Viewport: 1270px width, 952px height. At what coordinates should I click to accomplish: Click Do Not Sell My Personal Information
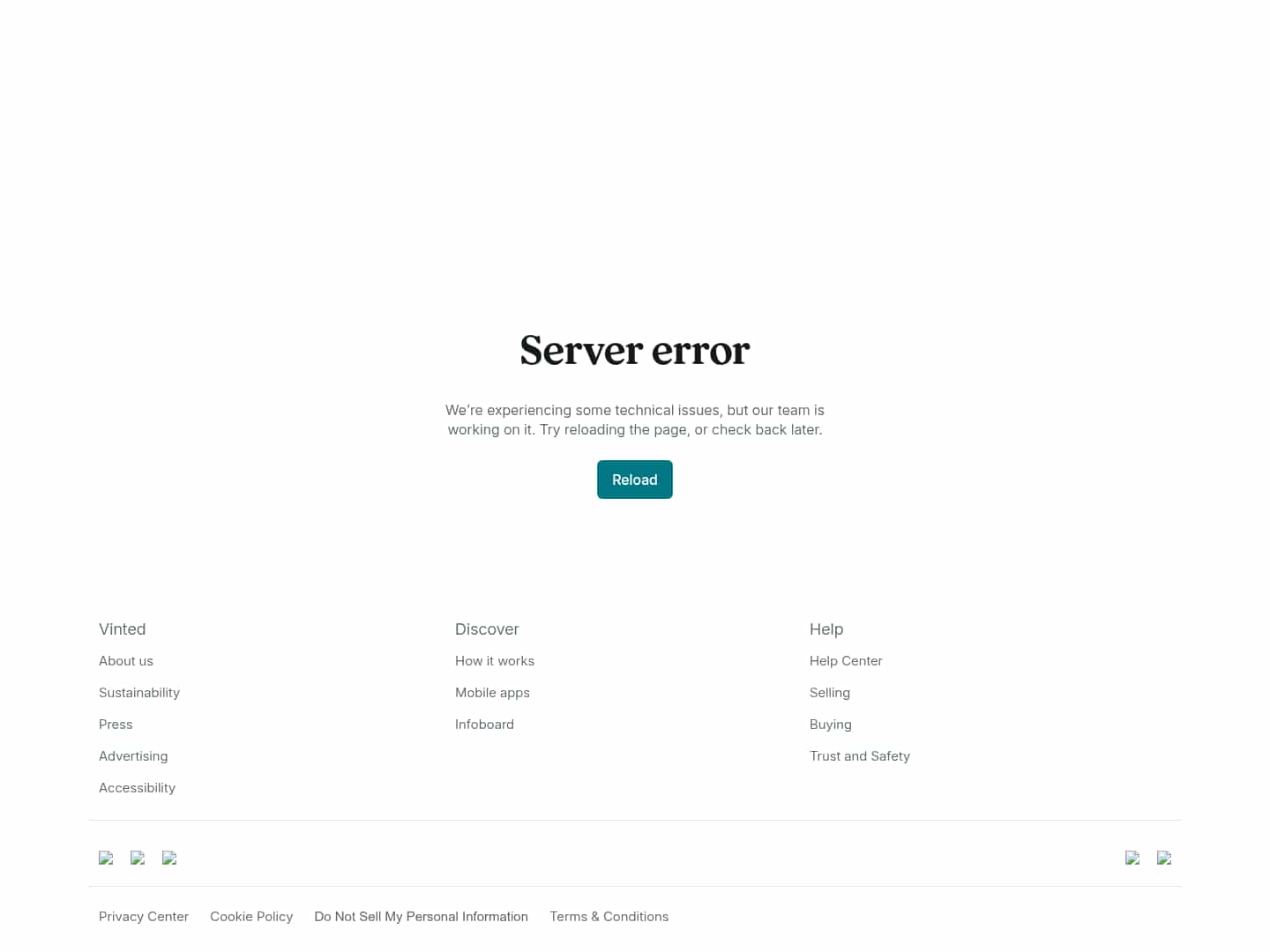[421, 916]
